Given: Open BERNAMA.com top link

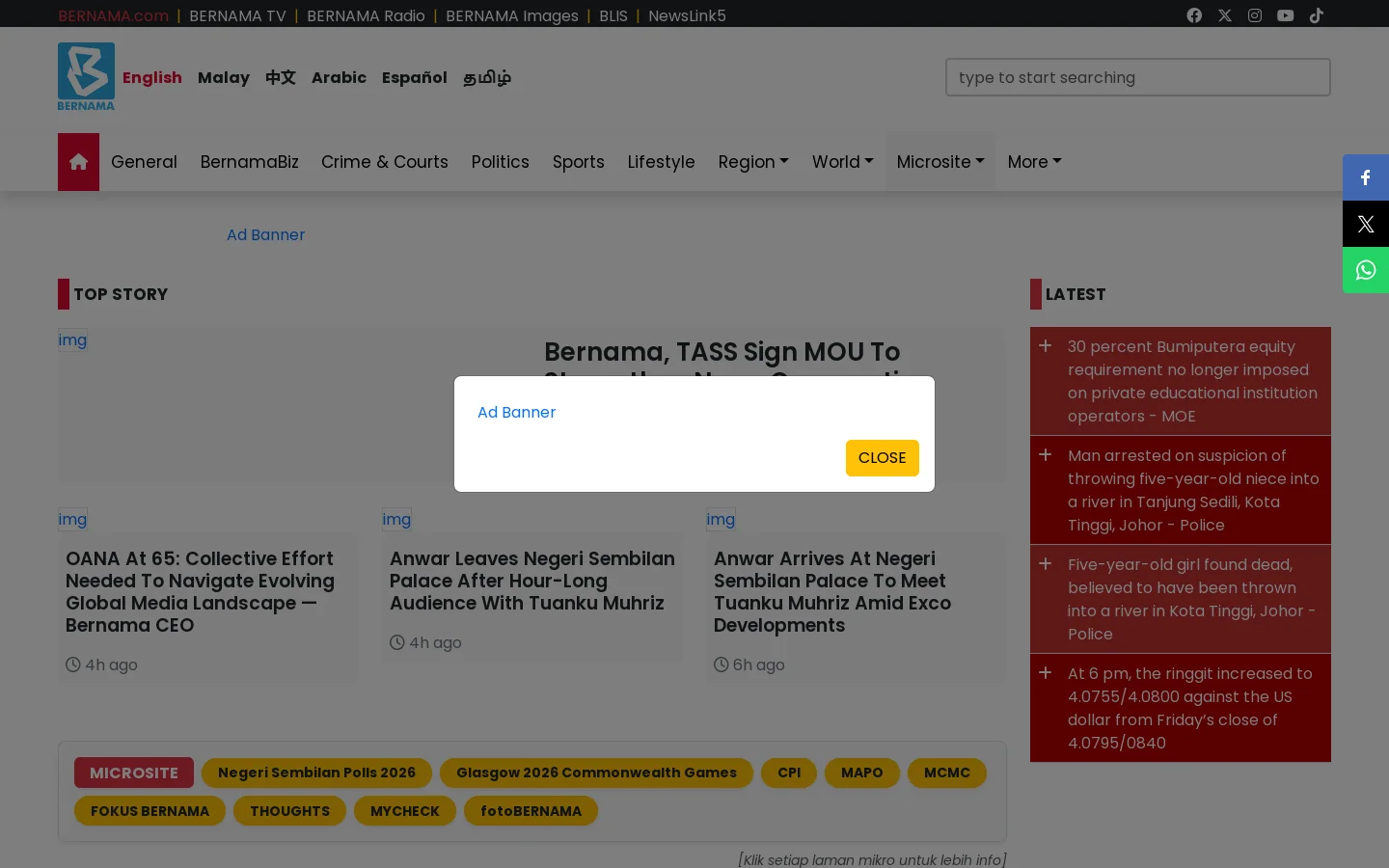Looking at the screenshot, I should [x=113, y=15].
